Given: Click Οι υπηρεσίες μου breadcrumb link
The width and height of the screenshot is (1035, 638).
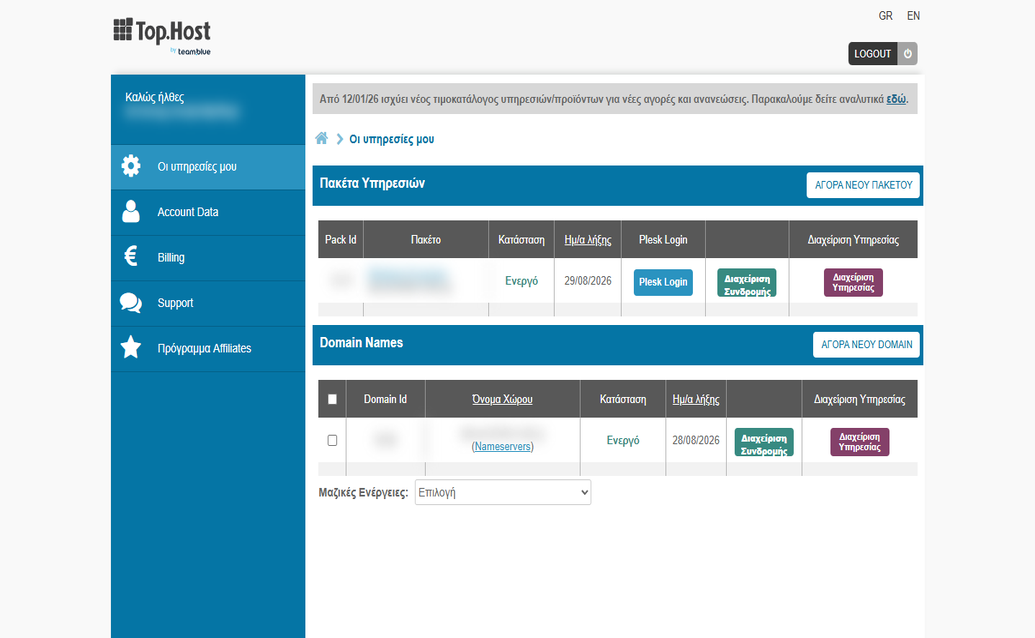Looking at the screenshot, I should [391, 139].
